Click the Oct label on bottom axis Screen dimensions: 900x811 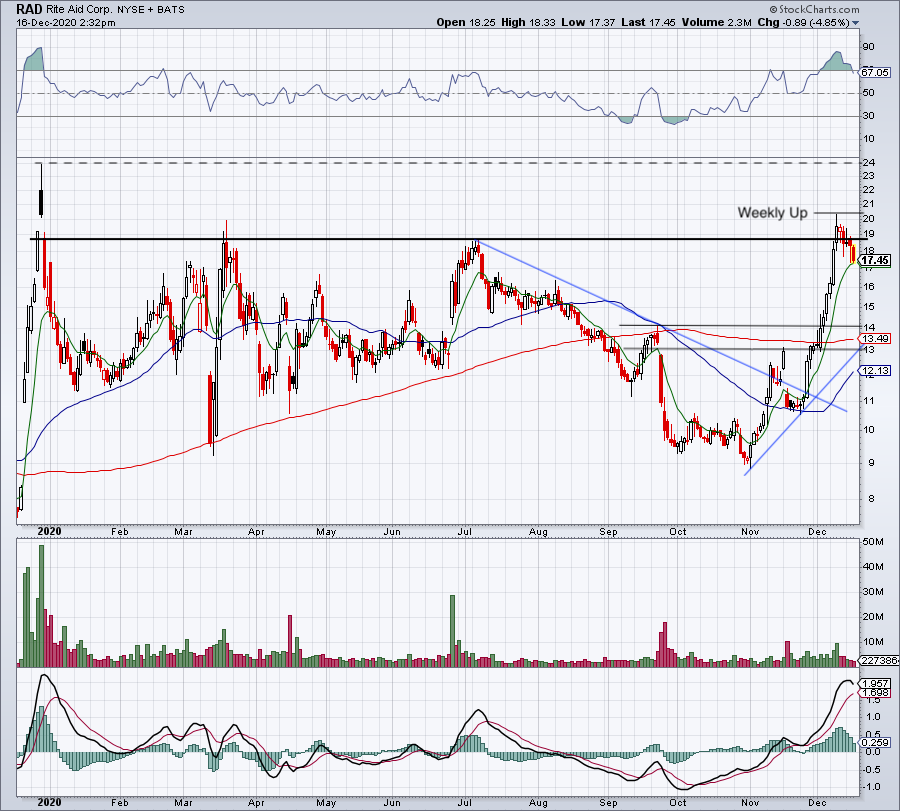coord(678,802)
